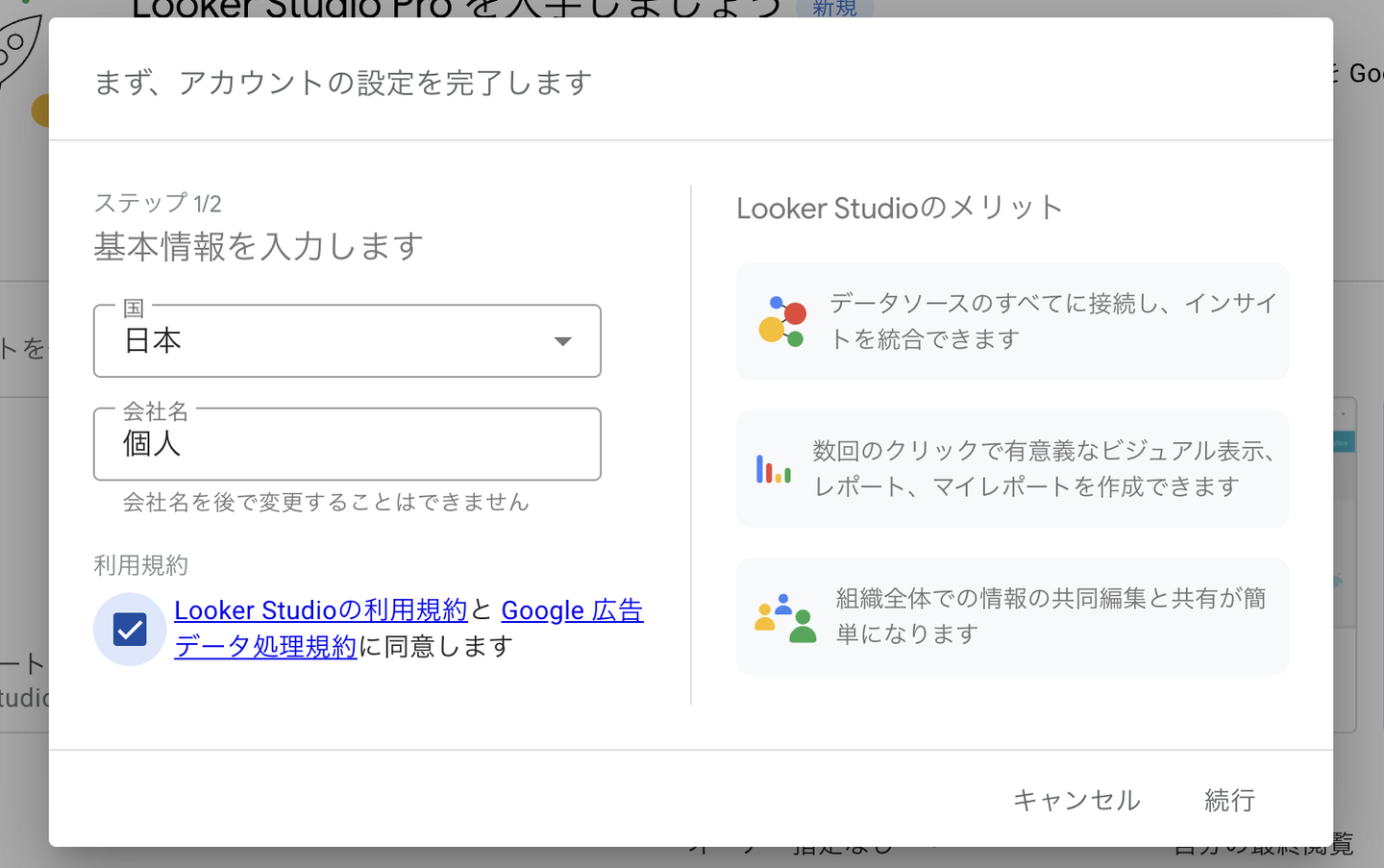This screenshot has width=1384, height=868.
Task: Click the 続行 button
Action: (1230, 800)
